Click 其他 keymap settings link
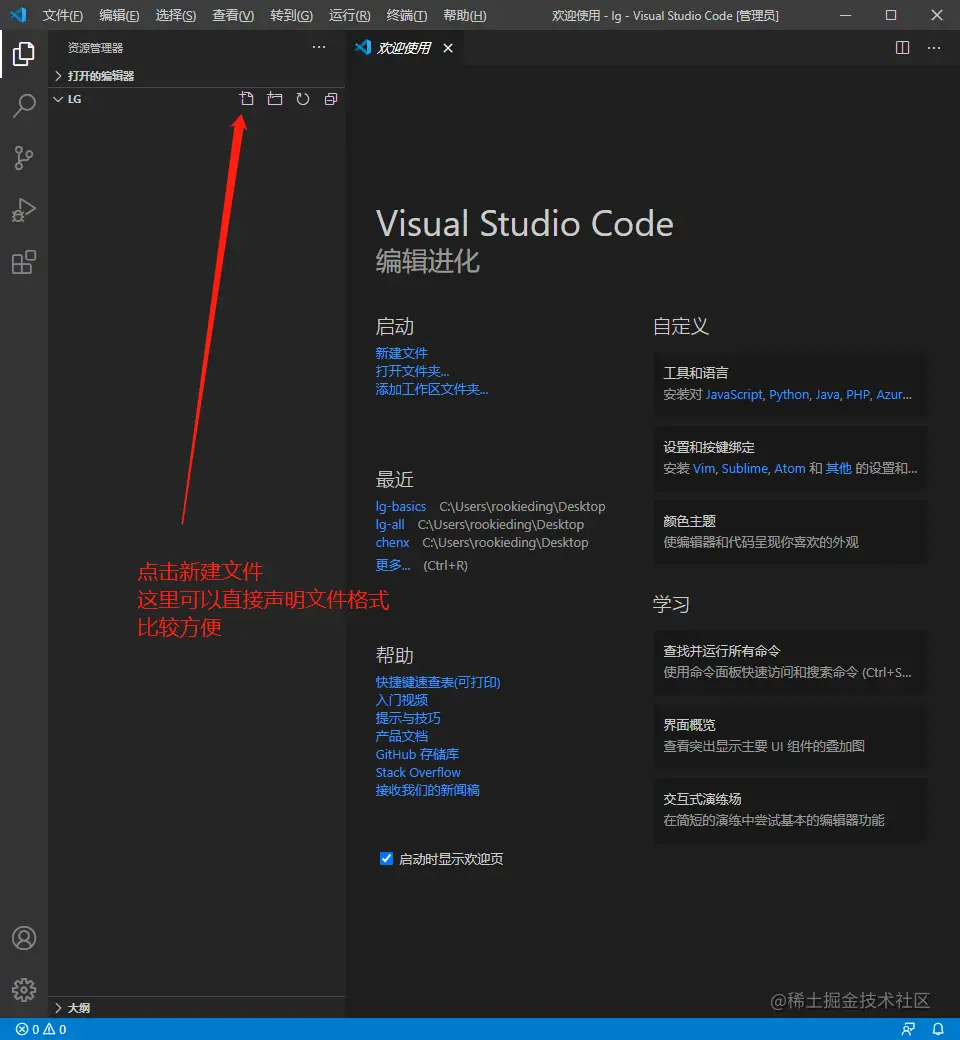This screenshot has width=960, height=1040. pyautogui.click(x=839, y=468)
